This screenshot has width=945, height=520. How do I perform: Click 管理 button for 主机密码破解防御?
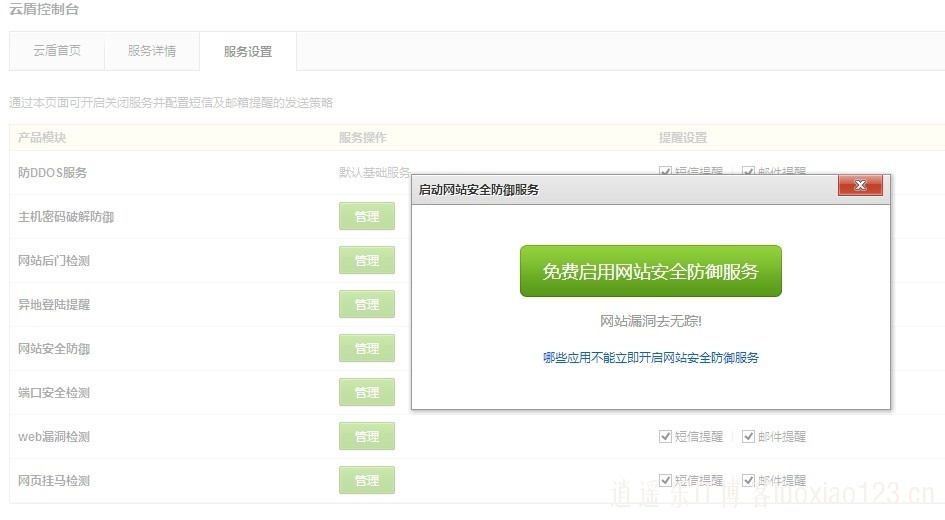pyautogui.click(x=366, y=216)
